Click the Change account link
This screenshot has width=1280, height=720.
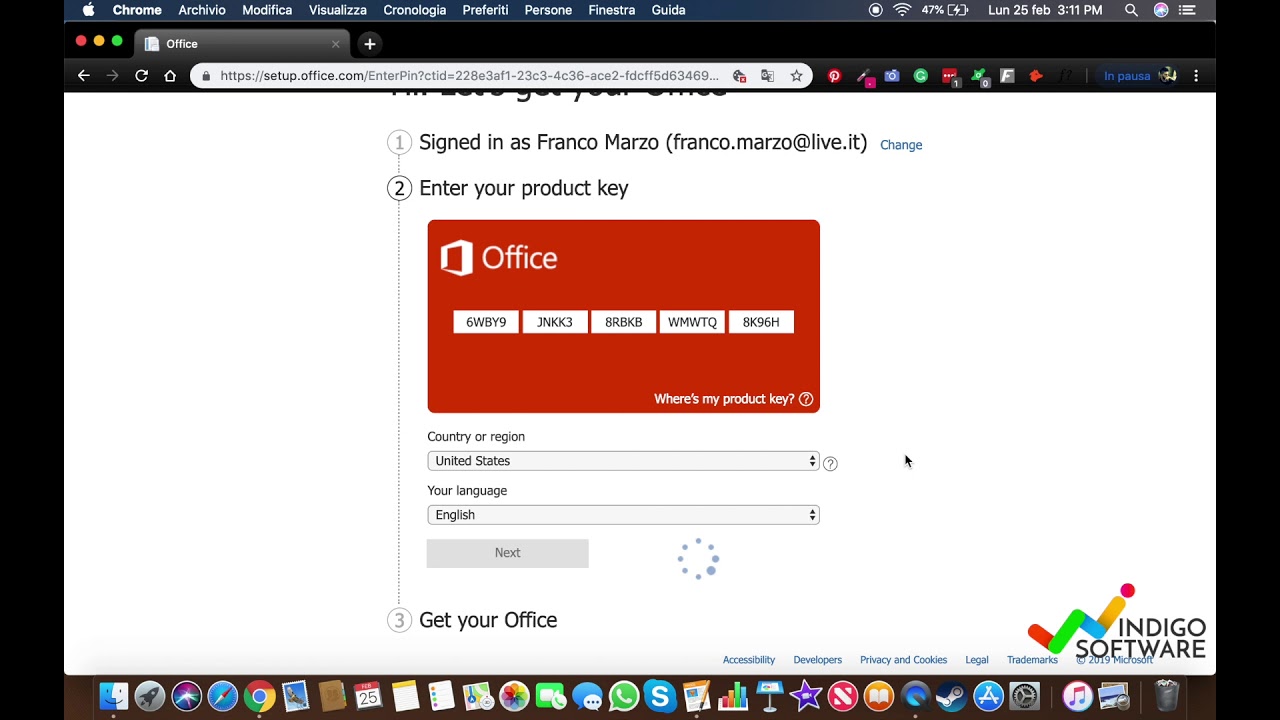pyautogui.click(x=901, y=145)
